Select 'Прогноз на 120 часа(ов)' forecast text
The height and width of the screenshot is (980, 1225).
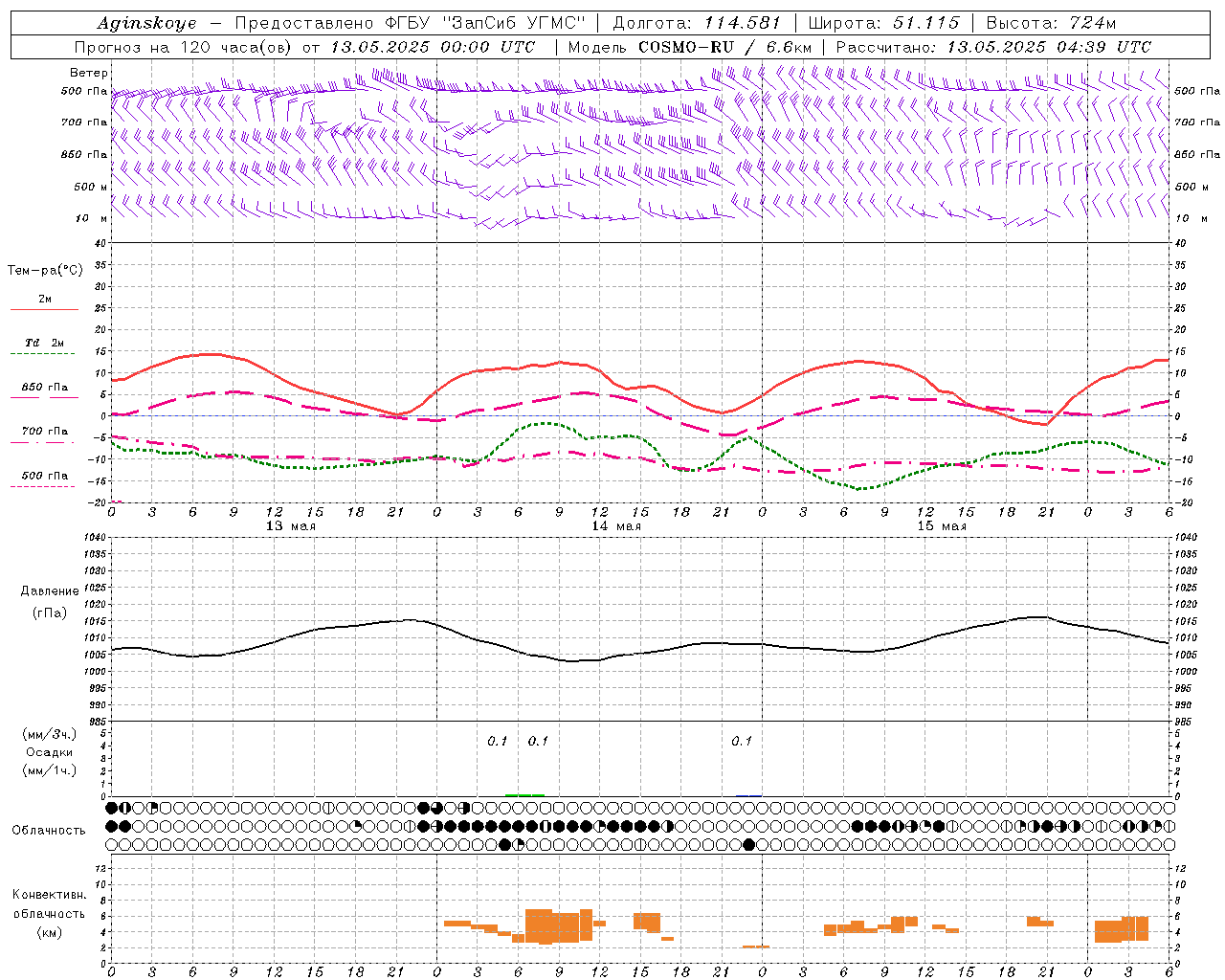185,47
